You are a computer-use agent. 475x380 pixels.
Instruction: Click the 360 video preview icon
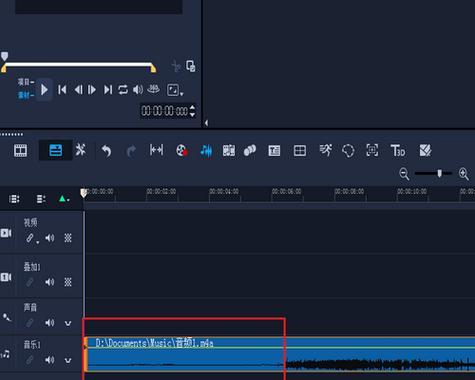point(153,89)
